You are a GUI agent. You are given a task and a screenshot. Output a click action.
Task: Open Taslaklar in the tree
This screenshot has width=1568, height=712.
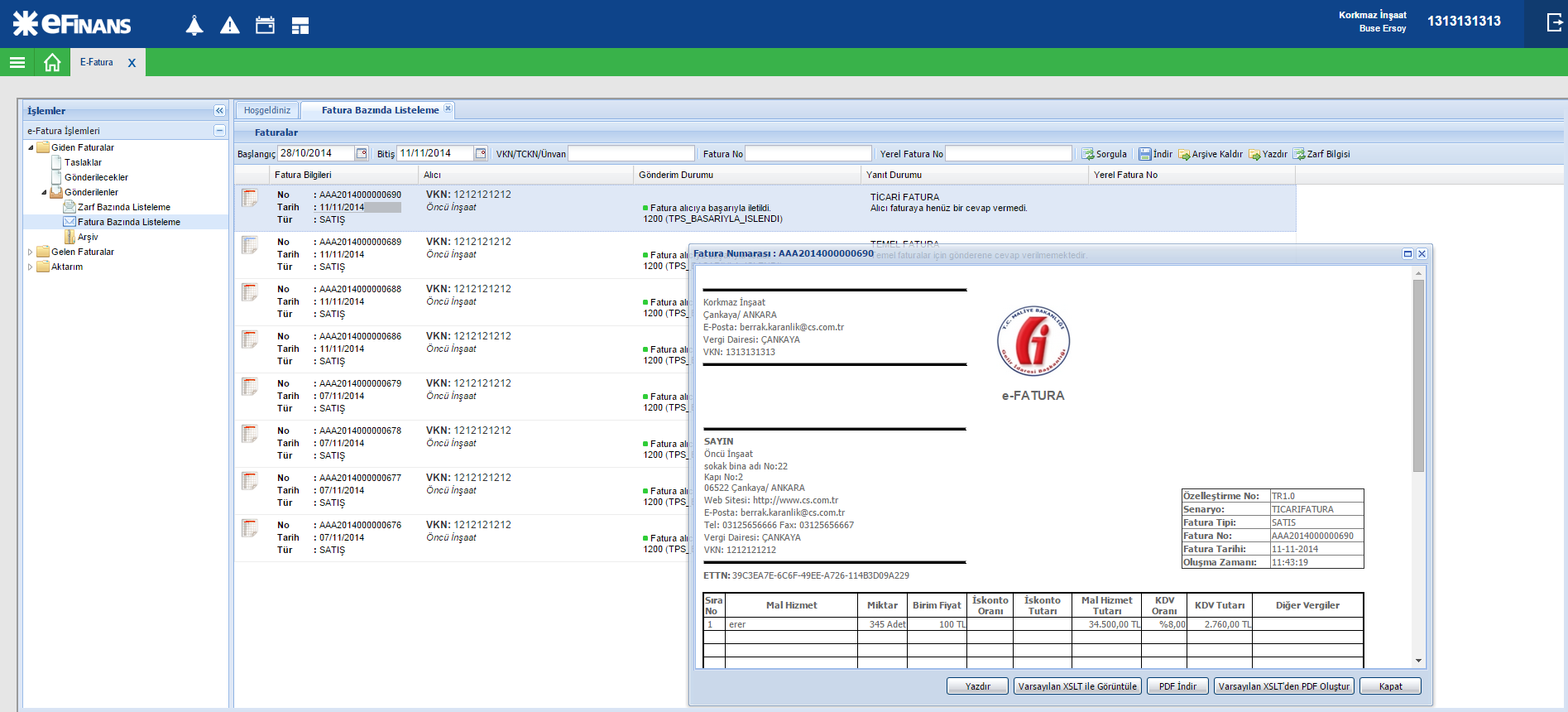coord(83,162)
